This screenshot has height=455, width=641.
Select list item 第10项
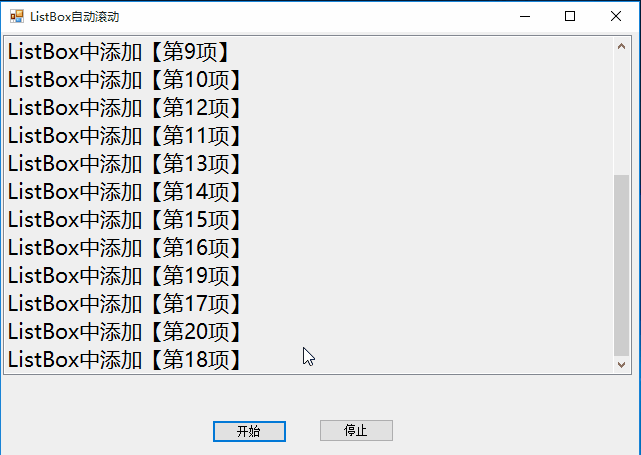point(309,80)
